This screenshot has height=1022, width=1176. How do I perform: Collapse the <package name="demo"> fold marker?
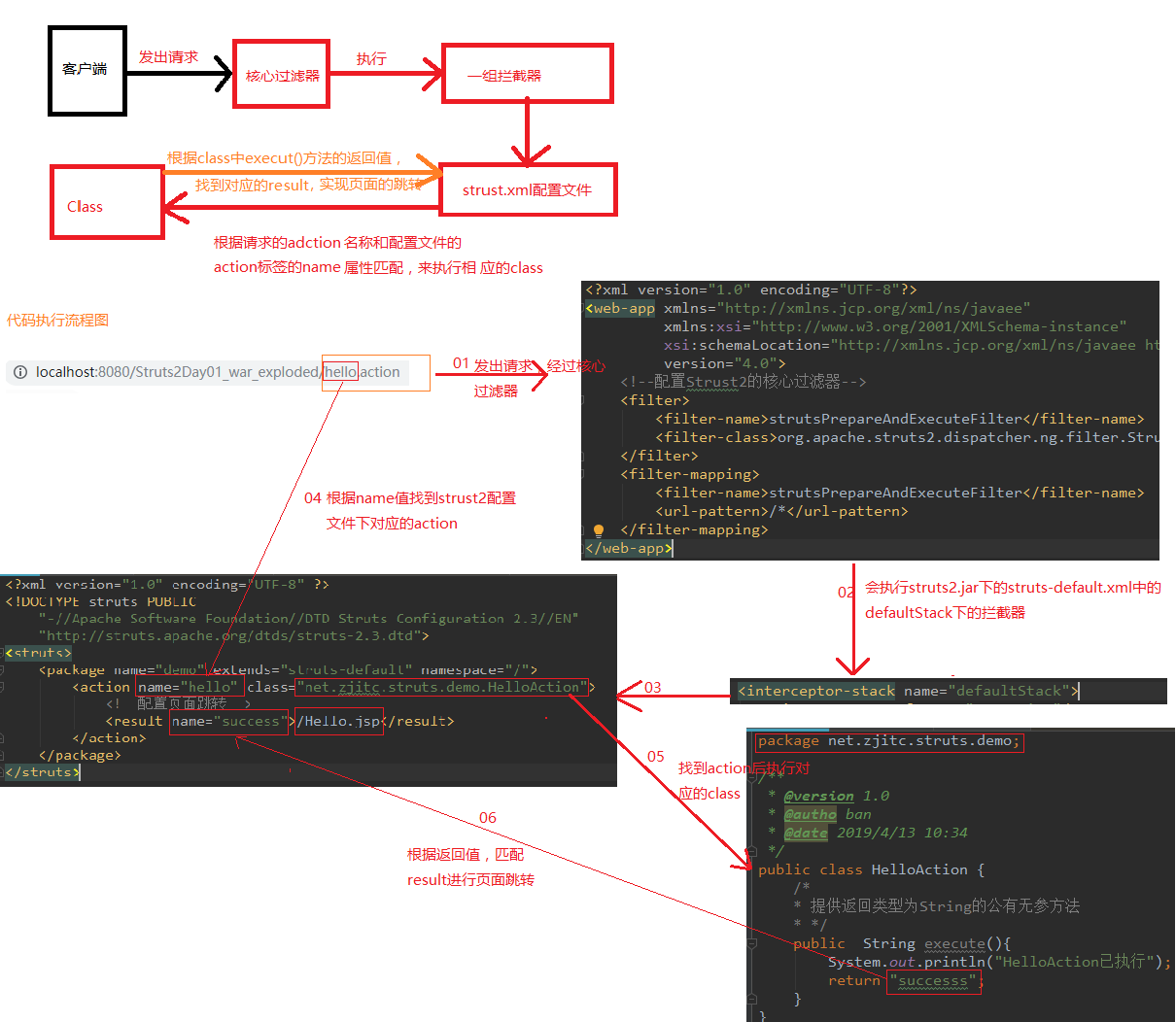(x=2, y=670)
